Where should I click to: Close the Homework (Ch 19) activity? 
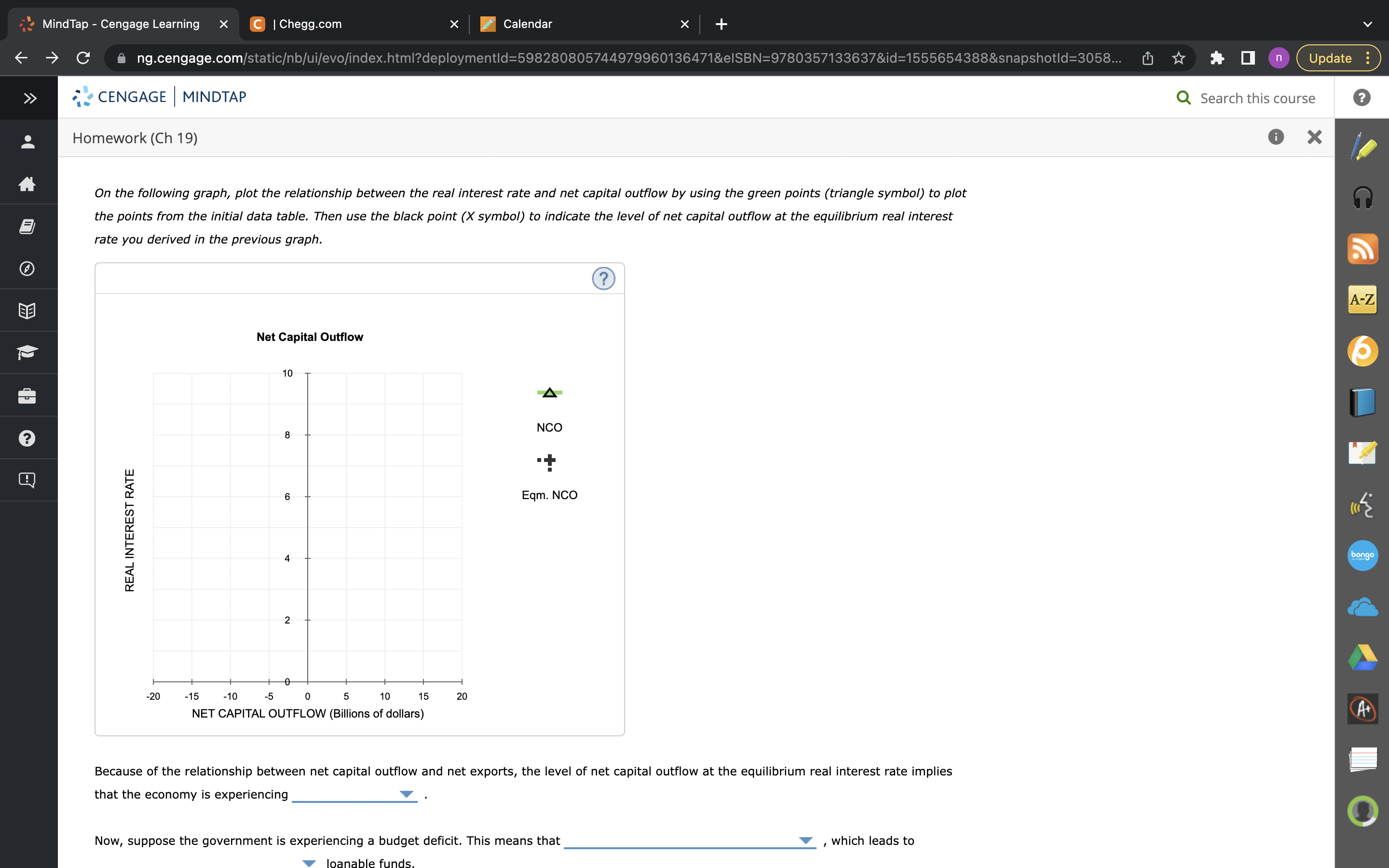(1314, 137)
